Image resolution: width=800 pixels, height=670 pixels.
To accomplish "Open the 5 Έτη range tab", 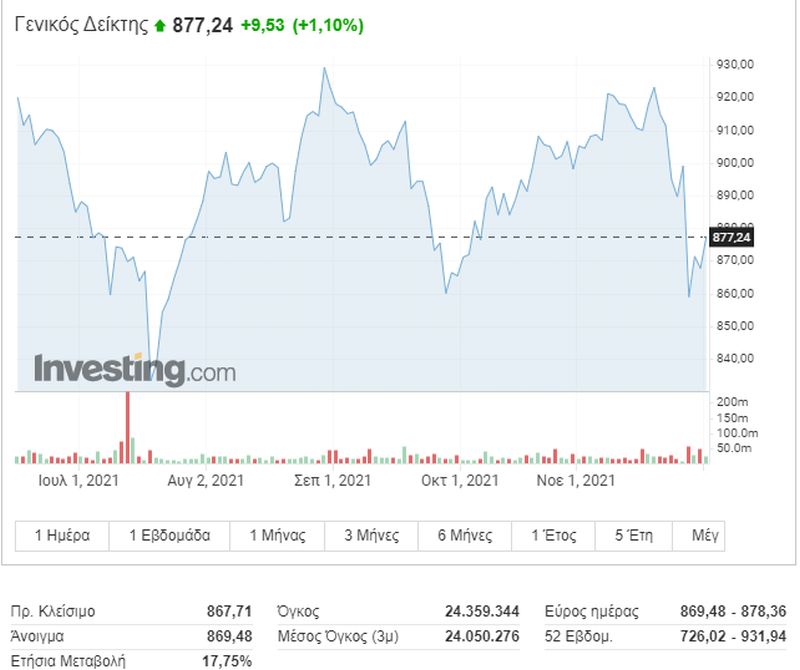I will tap(634, 536).
